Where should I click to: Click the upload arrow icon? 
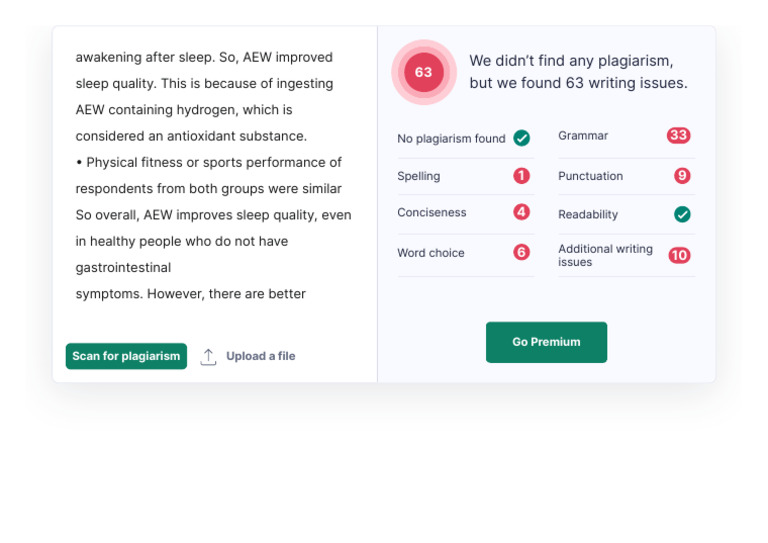(208, 357)
